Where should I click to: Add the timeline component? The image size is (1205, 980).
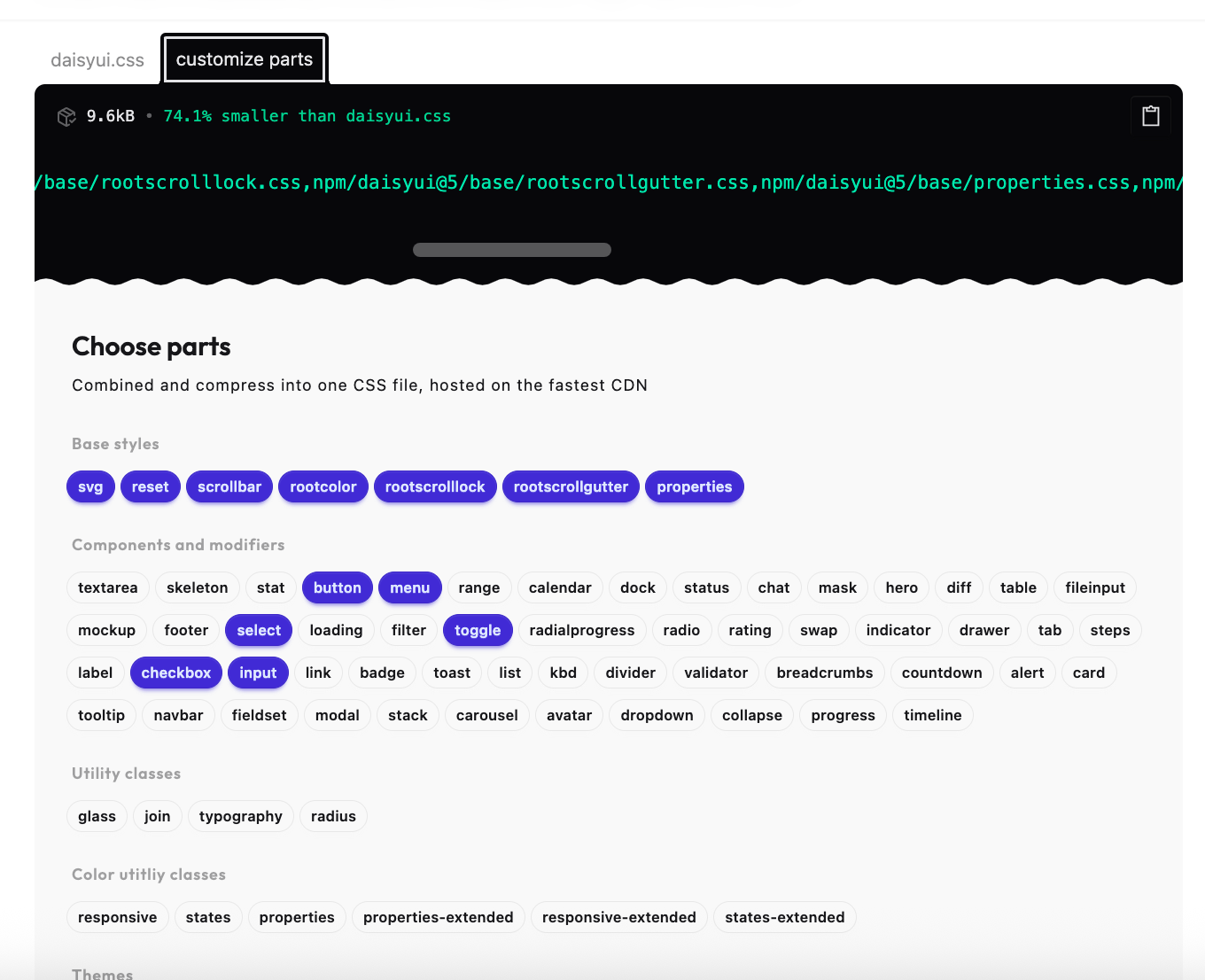pyautogui.click(x=933, y=715)
